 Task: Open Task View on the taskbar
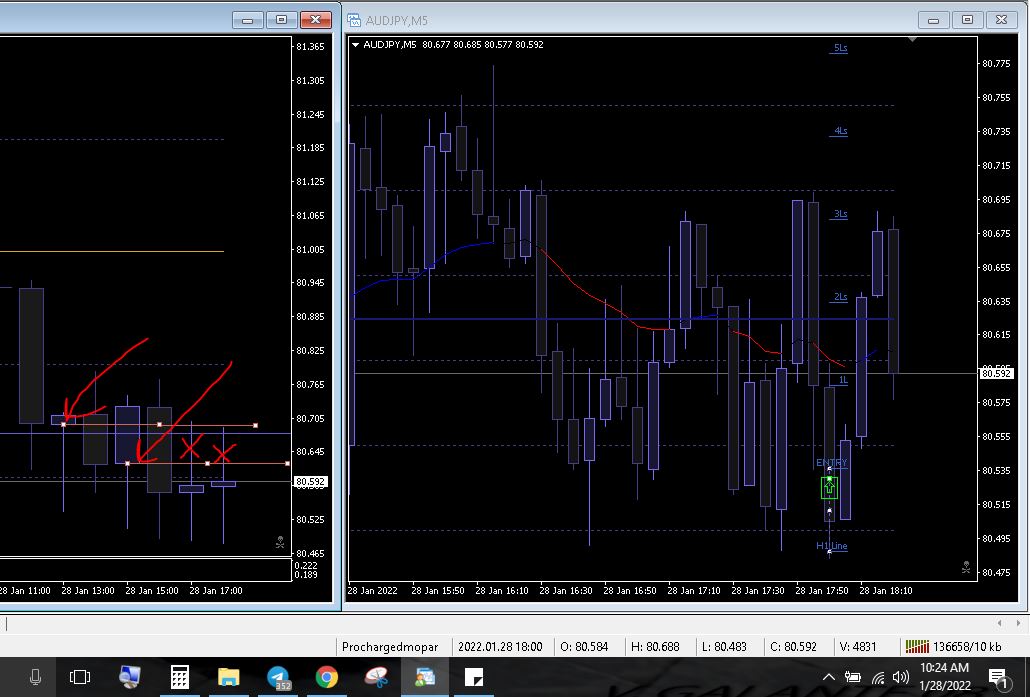pos(80,678)
